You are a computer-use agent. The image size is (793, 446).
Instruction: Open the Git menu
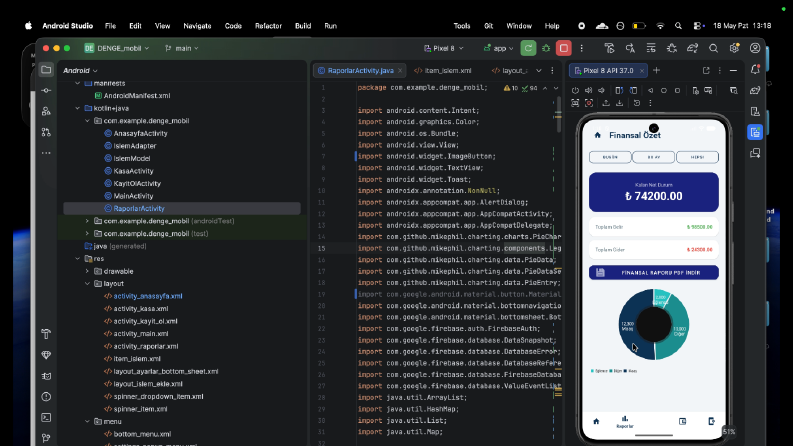tap(489, 26)
